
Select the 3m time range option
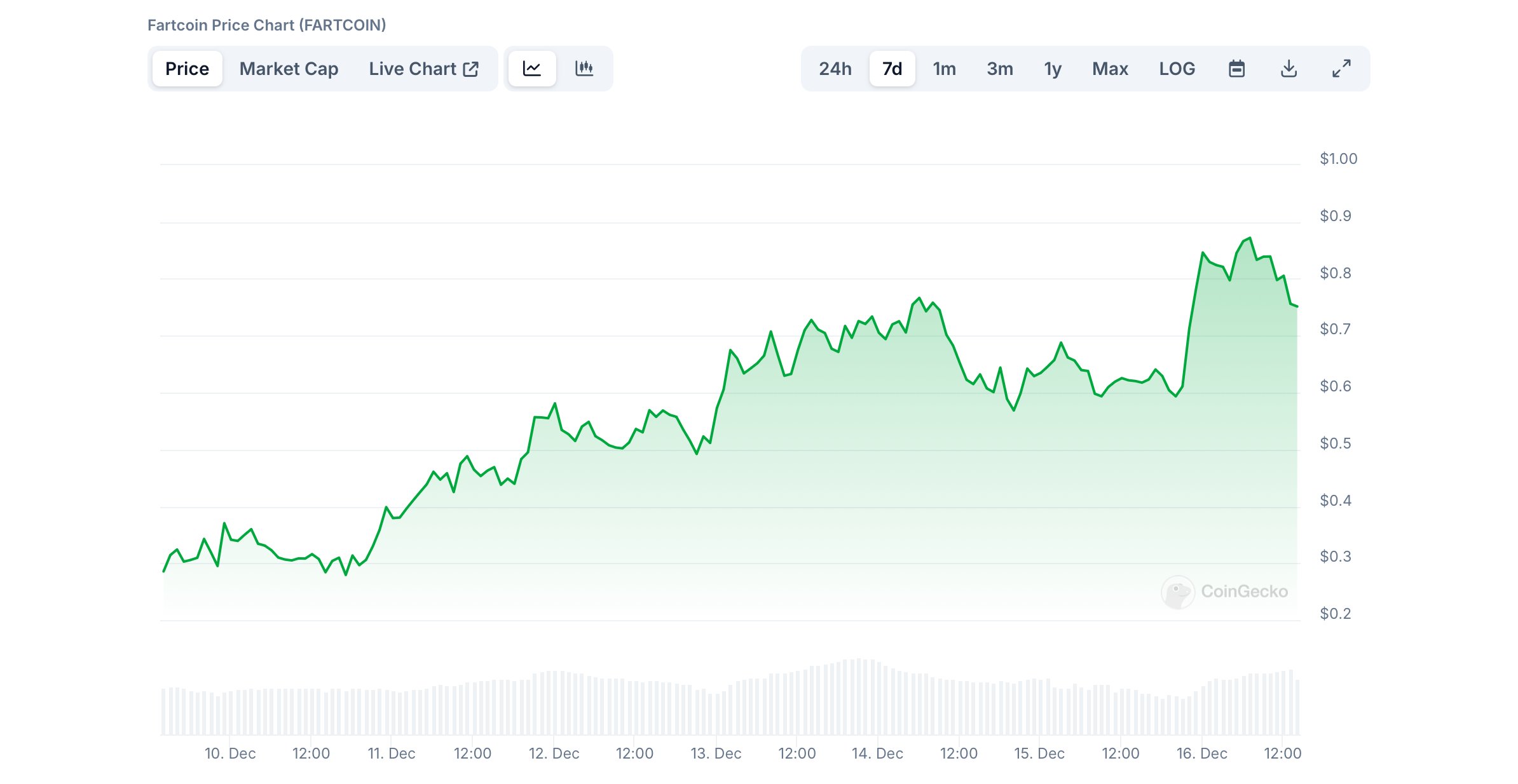(999, 69)
